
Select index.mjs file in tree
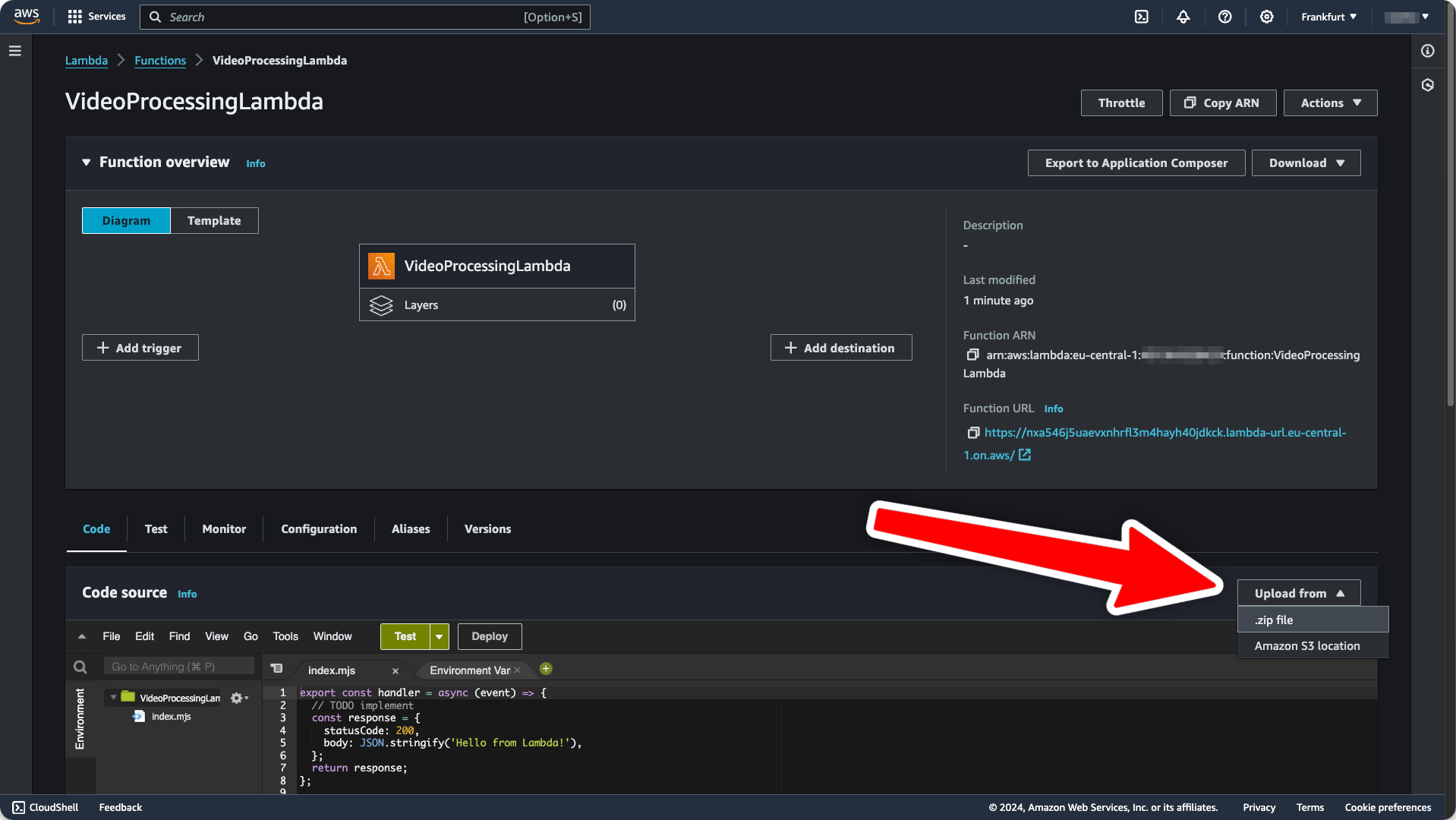171,717
